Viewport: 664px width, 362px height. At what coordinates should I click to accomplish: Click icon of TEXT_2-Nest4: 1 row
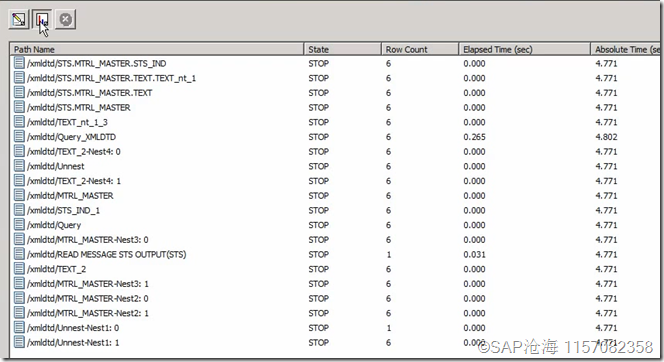(19, 180)
